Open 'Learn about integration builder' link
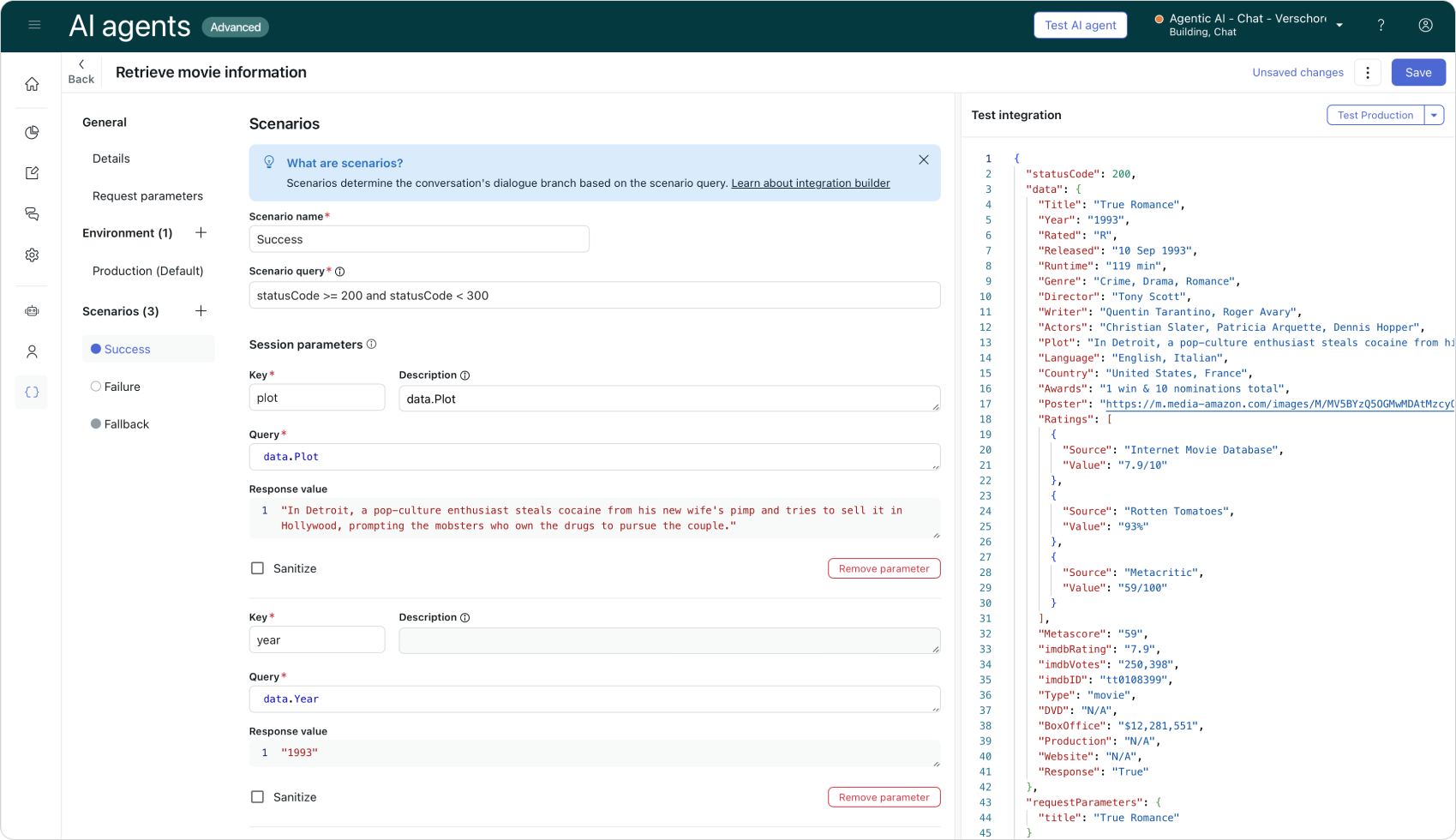 point(811,183)
